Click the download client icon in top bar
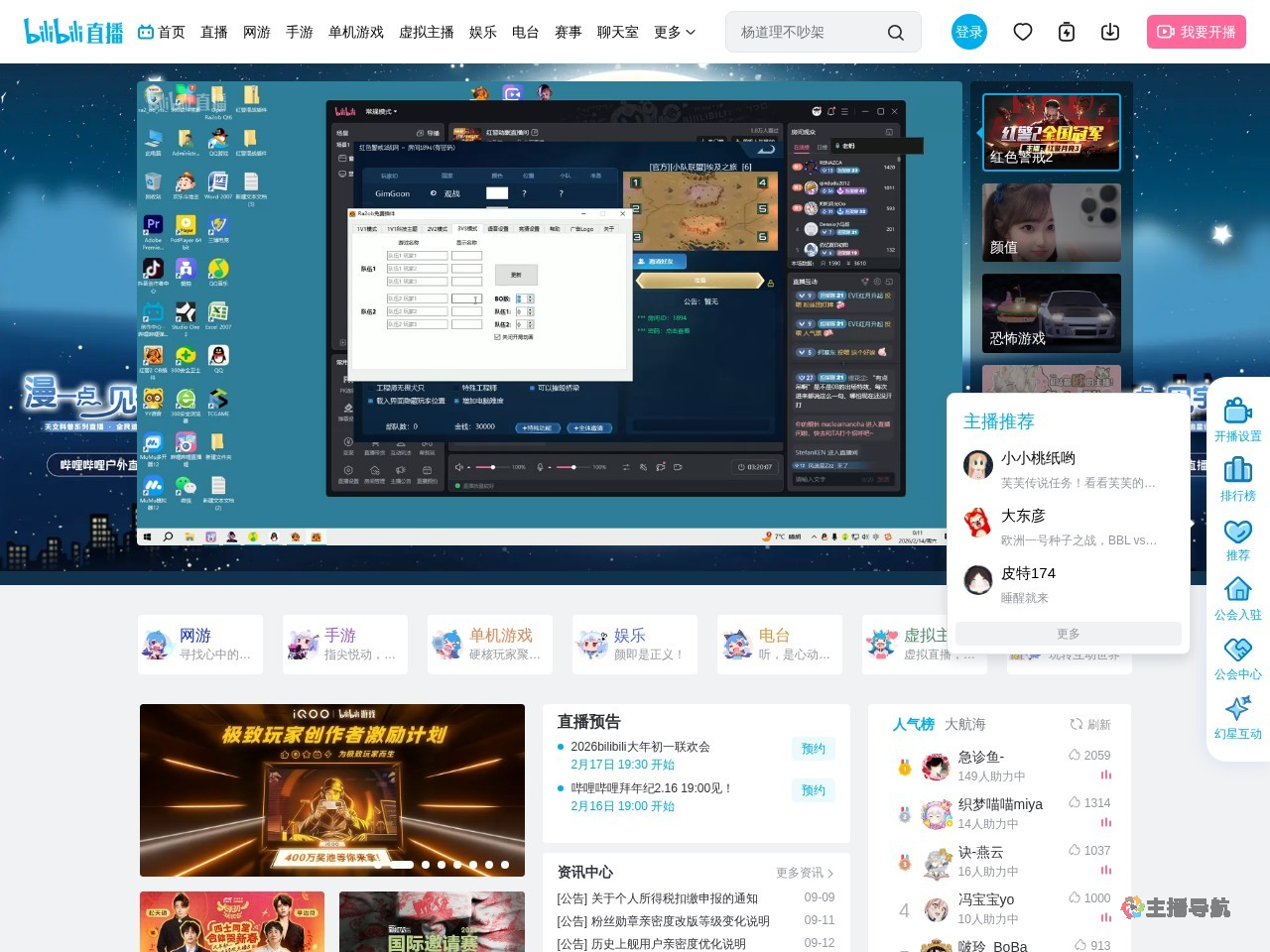1270x952 pixels. (x=1109, y=32)
